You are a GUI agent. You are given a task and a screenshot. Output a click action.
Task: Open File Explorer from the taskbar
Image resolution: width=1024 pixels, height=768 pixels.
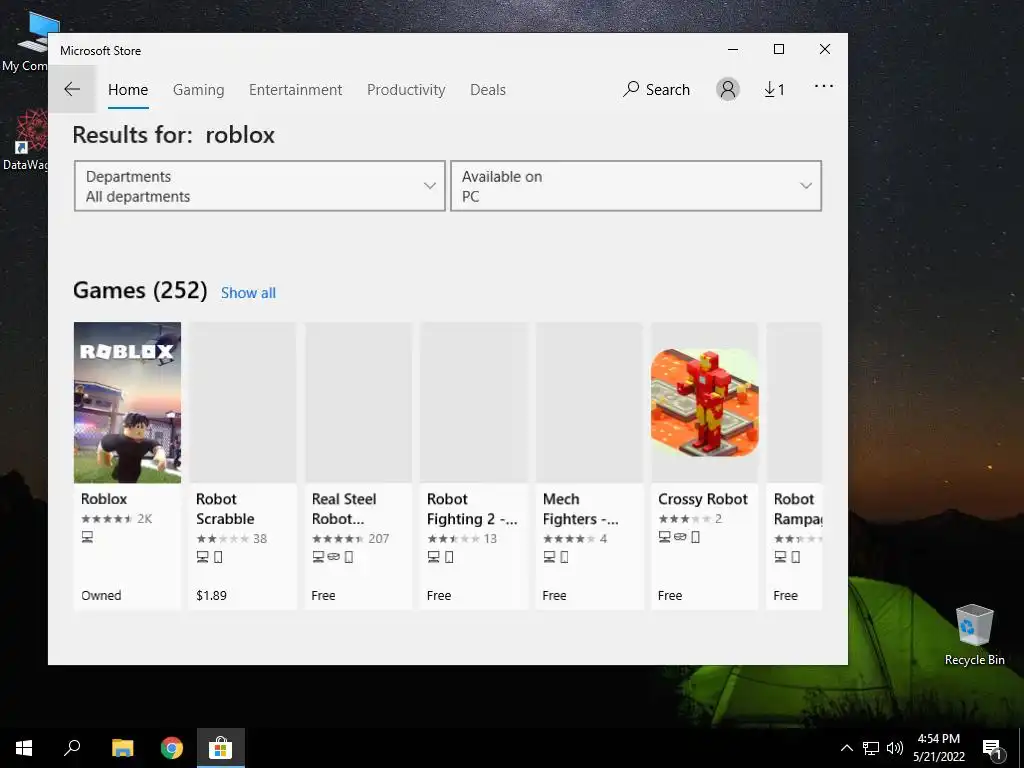coord(122,748)
